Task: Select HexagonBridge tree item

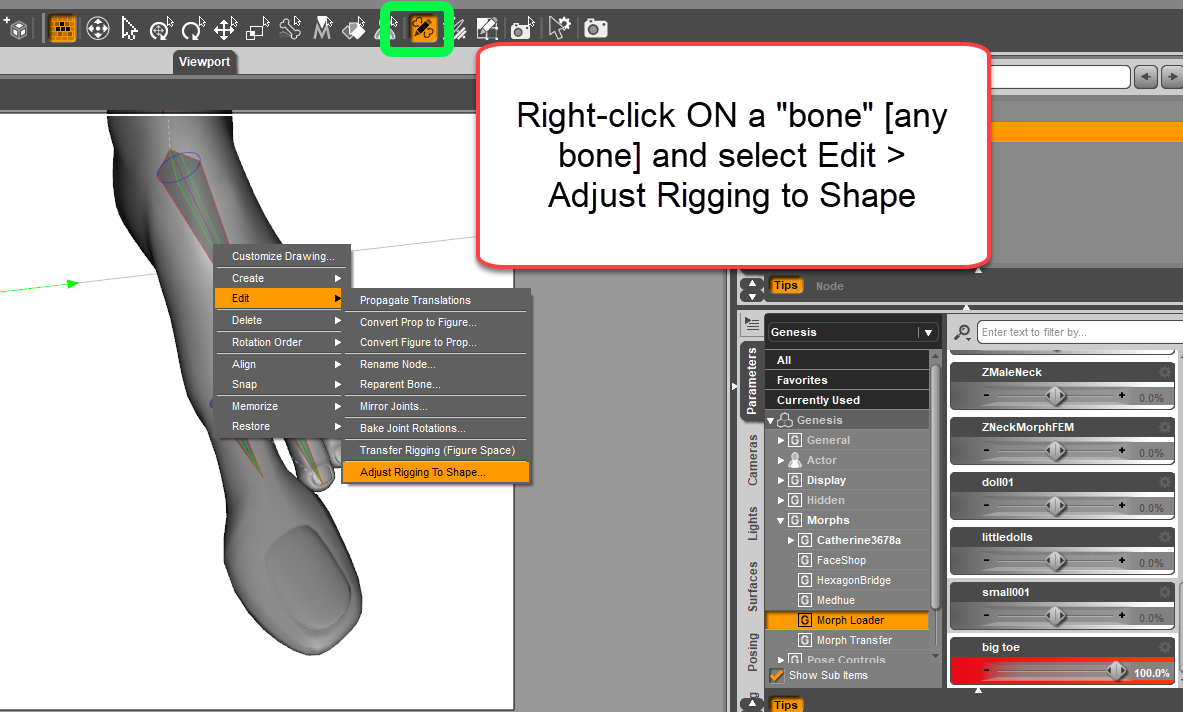Action: (853, 580)
